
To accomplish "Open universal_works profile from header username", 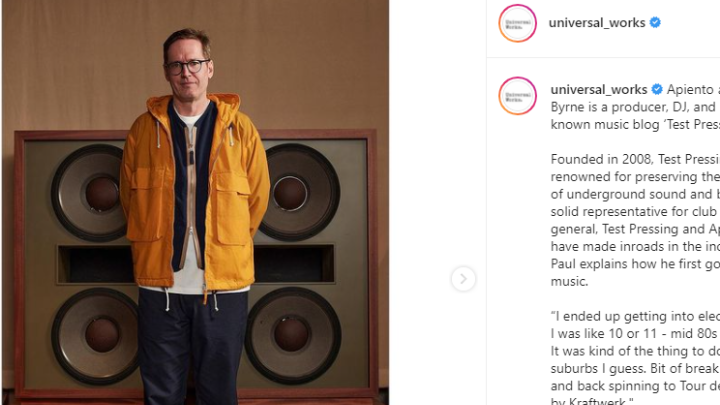I will (597, 22).
